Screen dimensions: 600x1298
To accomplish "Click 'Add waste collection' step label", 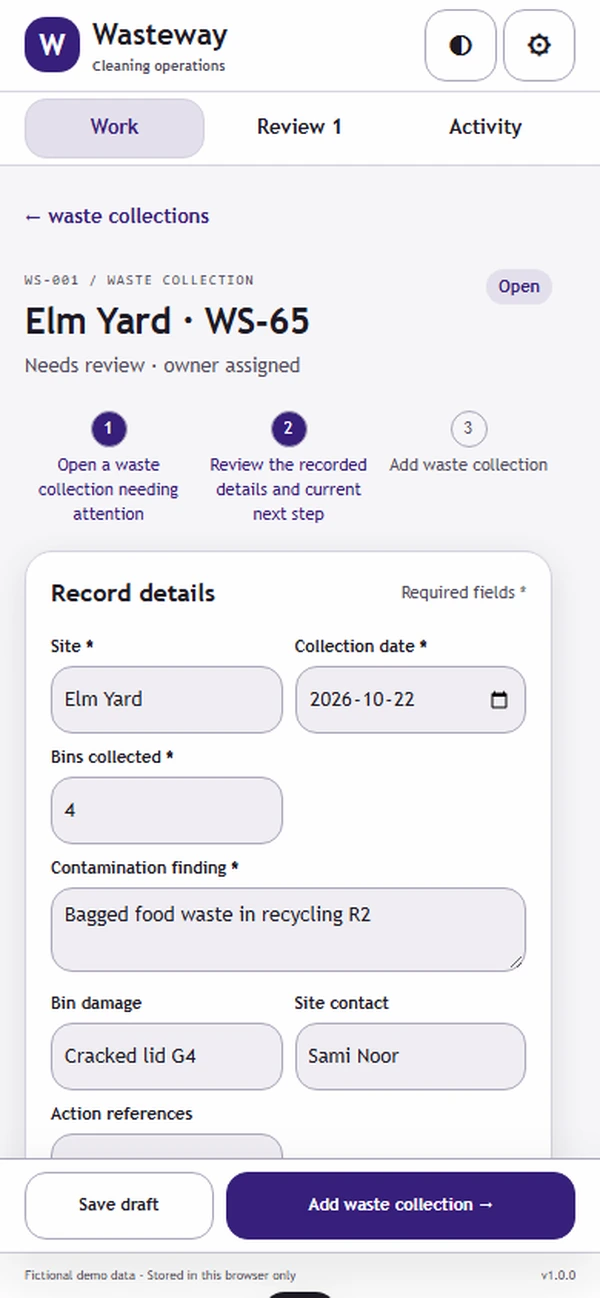I will (x=468, y=465).
